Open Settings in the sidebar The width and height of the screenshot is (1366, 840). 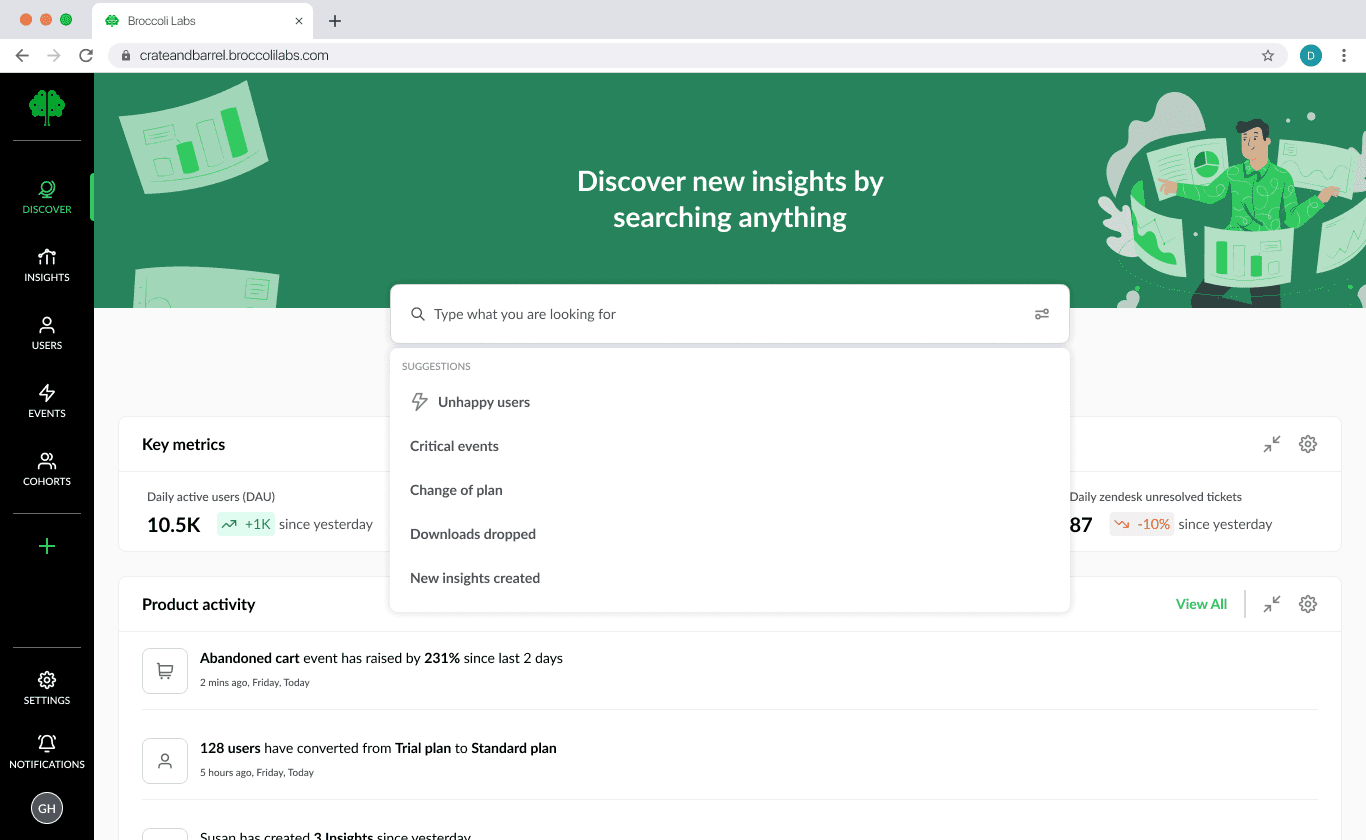click(x=47, y=689)
